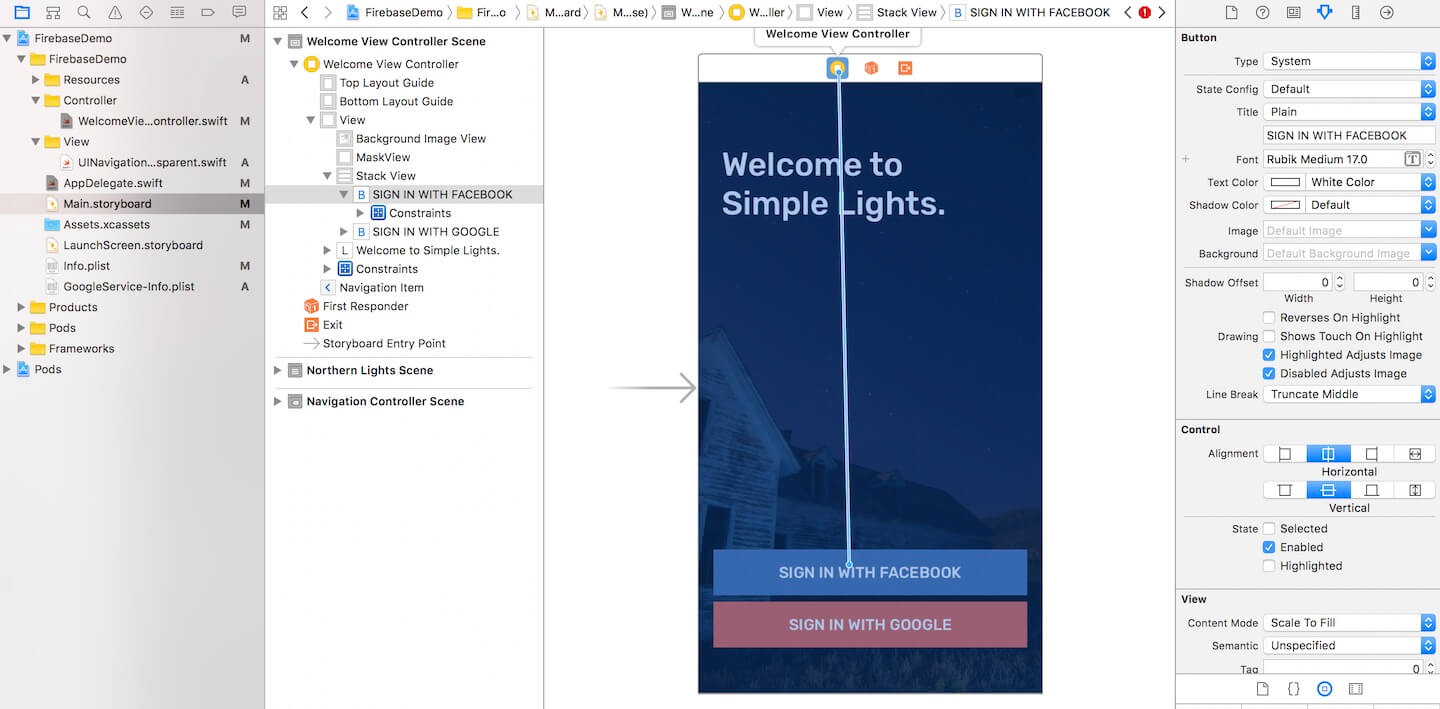The width and height of the screenshot is (1440, 709).
Task: Click the First Responder icon in scene dock
Action: pyautogui.click(x=871, y=68)
